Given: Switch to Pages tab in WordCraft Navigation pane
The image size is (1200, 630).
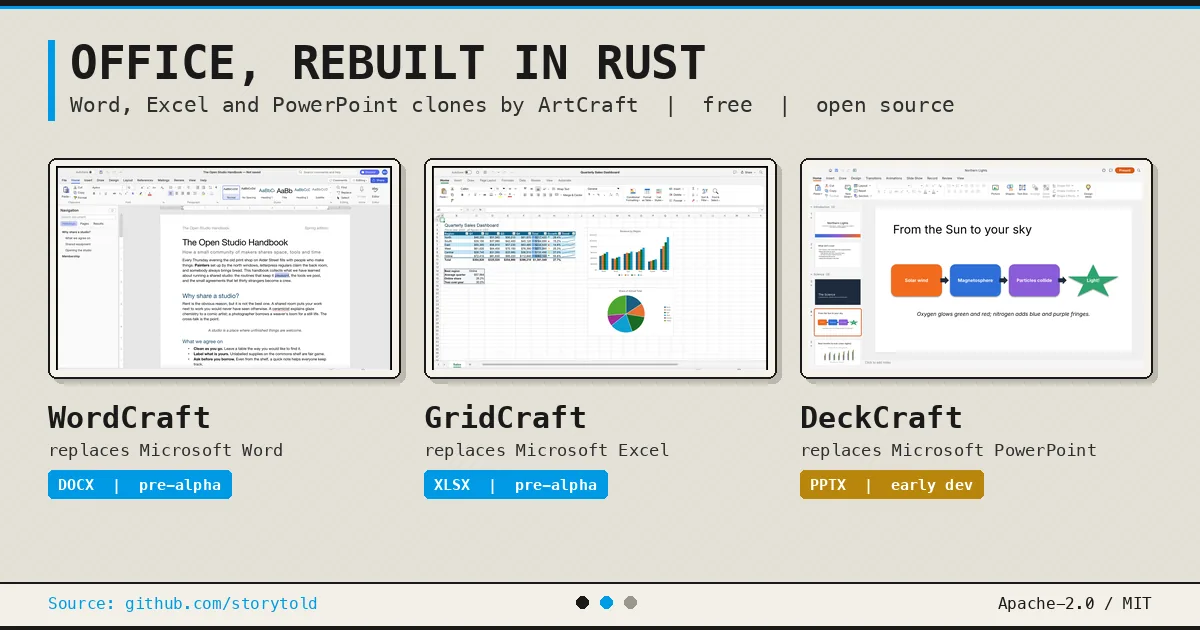Looking at the screenshot, I should click(x=84, y=223).
